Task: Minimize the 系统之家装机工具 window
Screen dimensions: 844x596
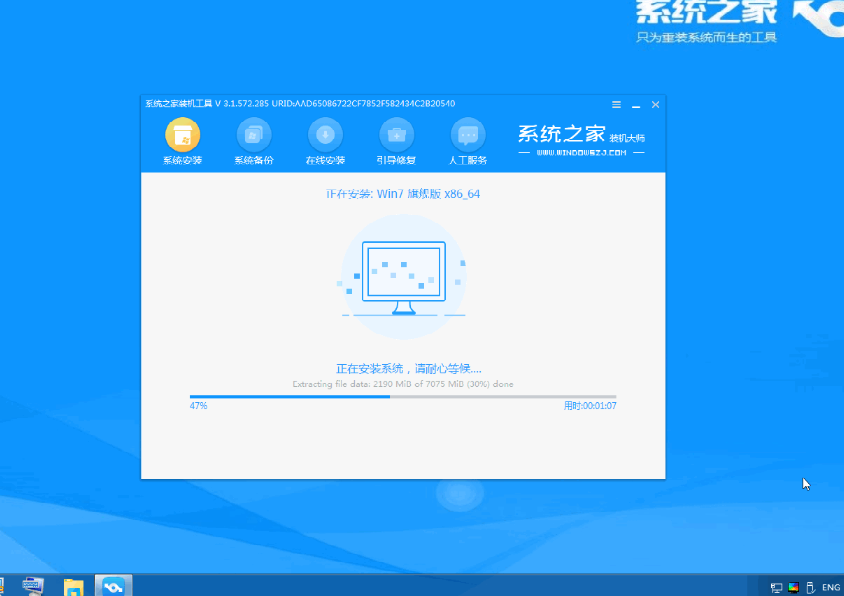Action: tap(636, 105)
